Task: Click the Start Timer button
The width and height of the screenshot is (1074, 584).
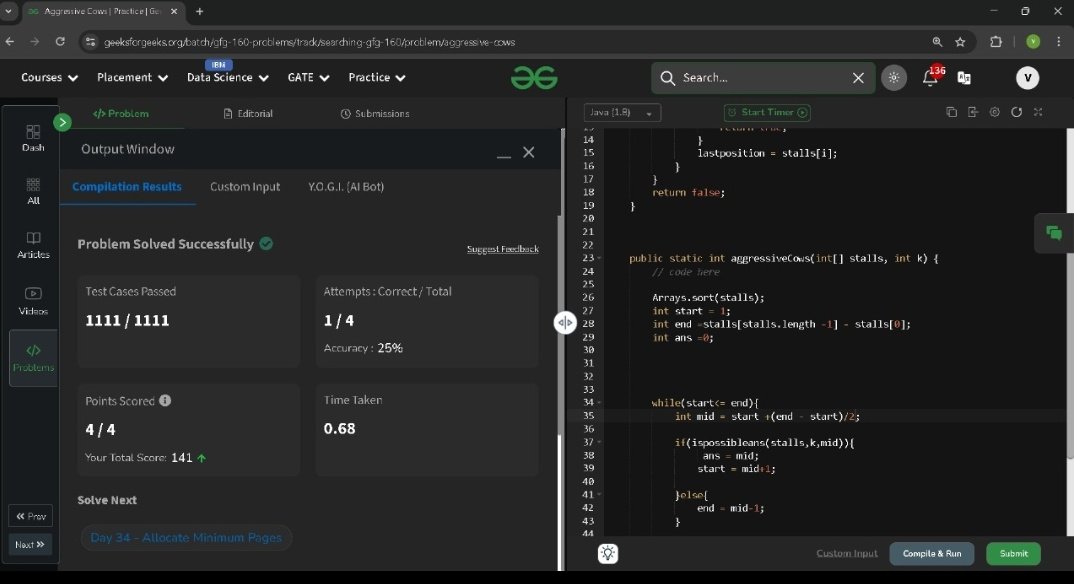Action: pos(767,112)
